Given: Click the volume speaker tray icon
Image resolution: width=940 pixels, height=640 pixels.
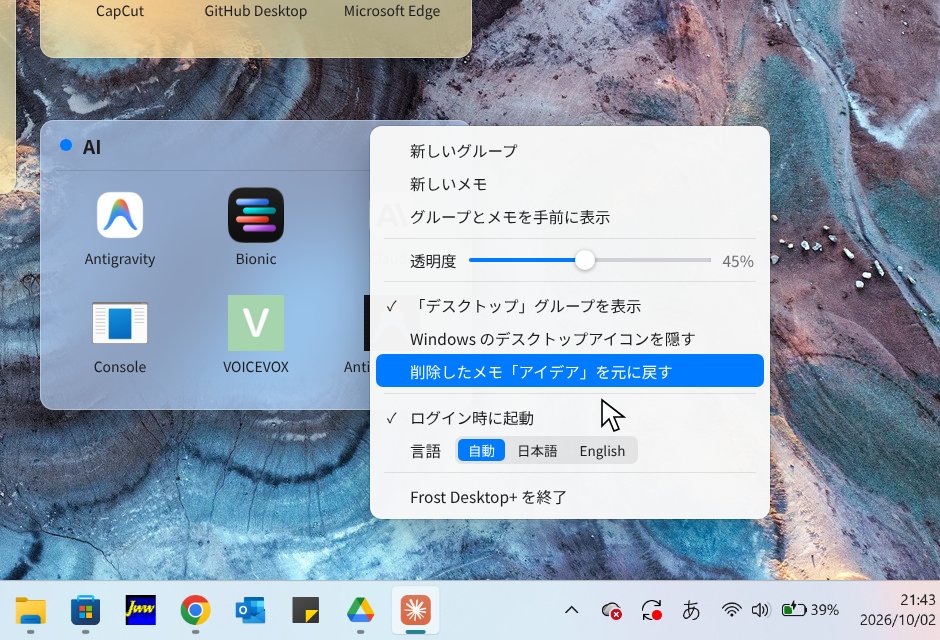Looking at the screenshot, I should coord(760,610).
